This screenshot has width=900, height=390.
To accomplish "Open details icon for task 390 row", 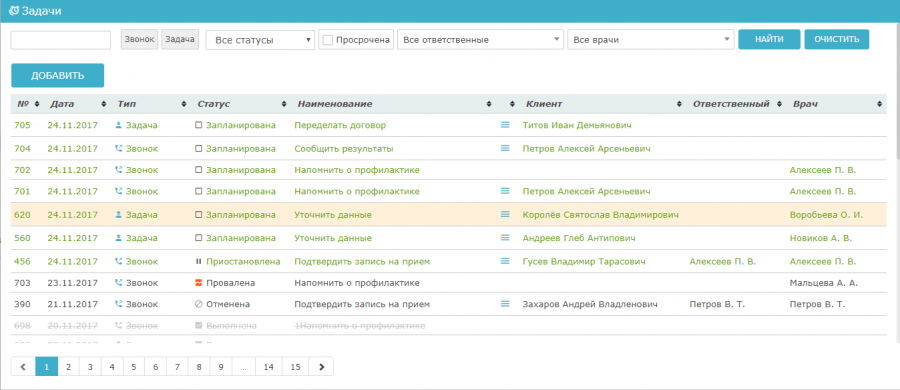I will [x=505, y=303].
